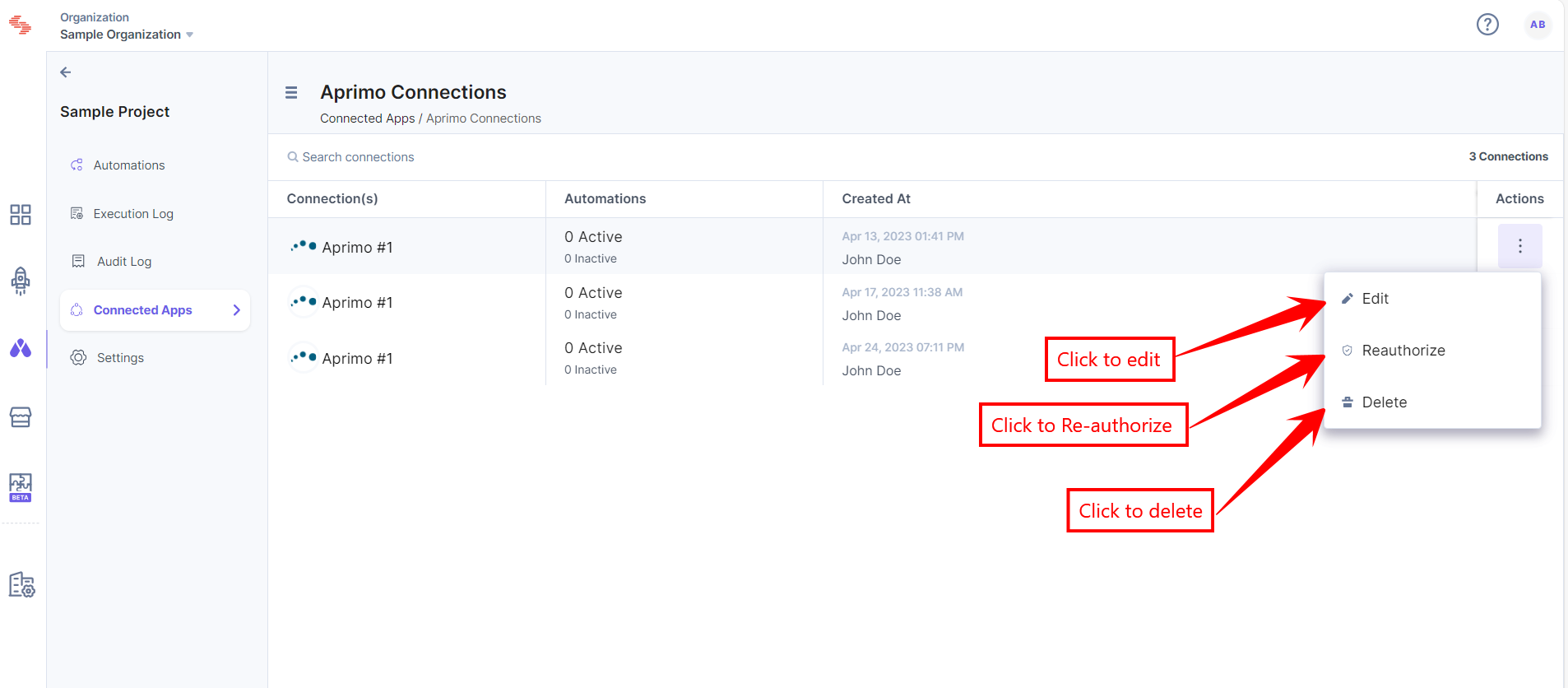The width and height of the screenshot is (1568, 688).
Task: Click the Actions column header
Action: click(1519, 199)
